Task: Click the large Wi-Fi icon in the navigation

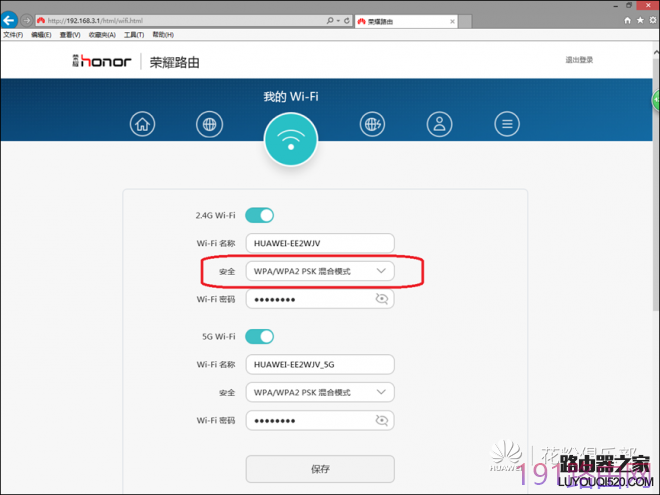Action: (290, 140)
